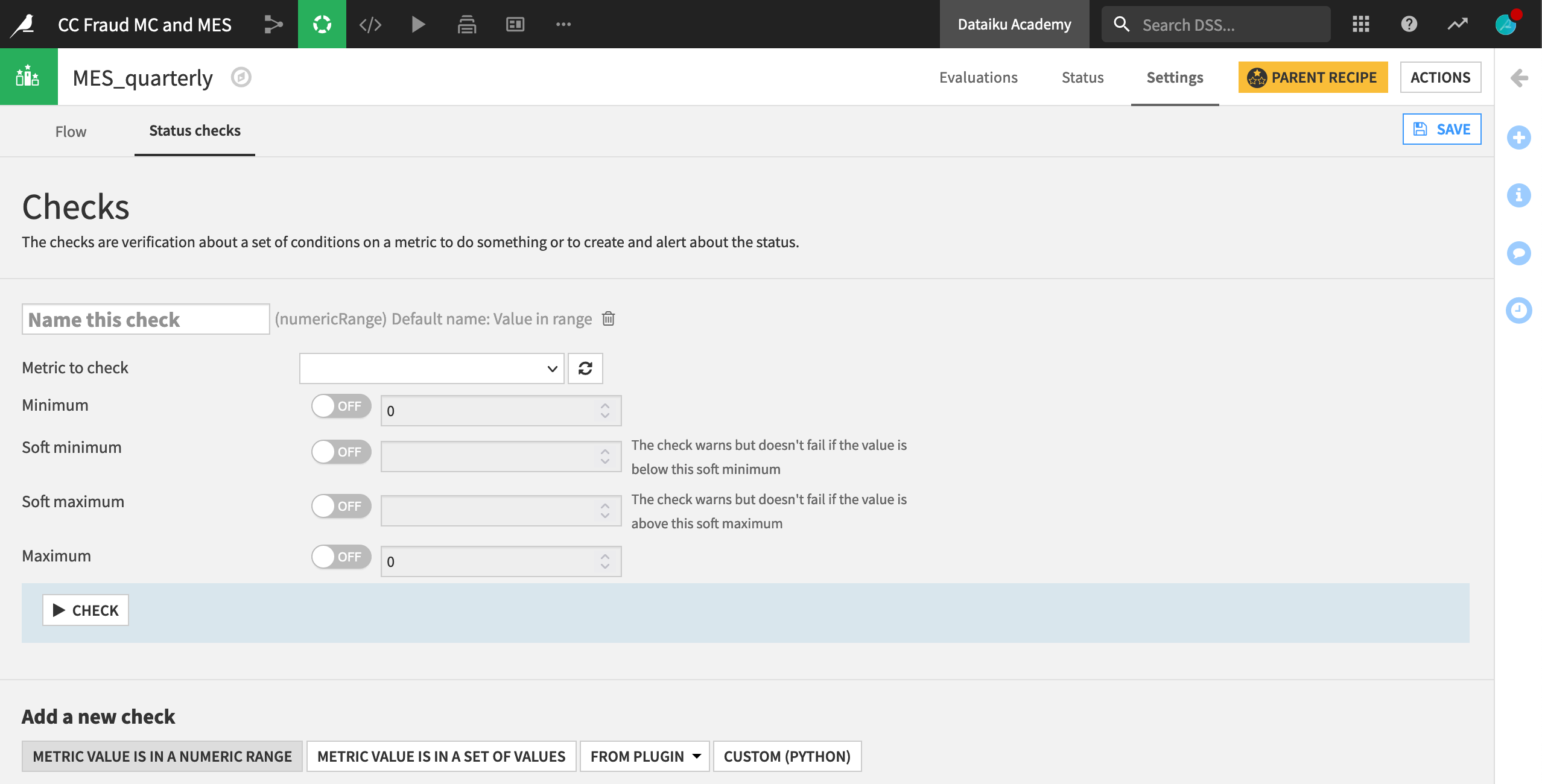Image resolution: width=1542 pixels, height=784 pixels.
Task: Run the CHECK button
Action: click(85, 610)
